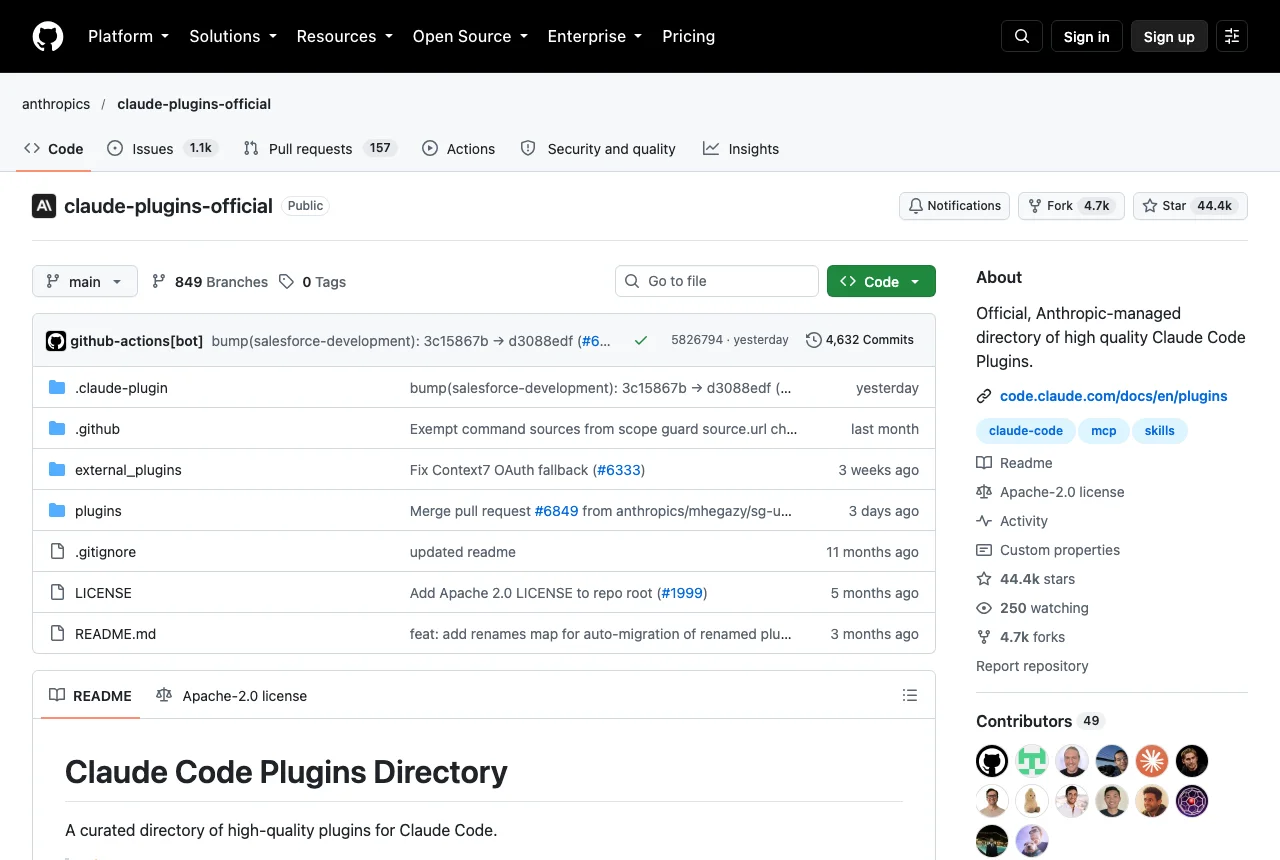Open the green Code dropdown button
This screenshot has height=860, width=1280.
pyautogui.click(x=881, y=281)
